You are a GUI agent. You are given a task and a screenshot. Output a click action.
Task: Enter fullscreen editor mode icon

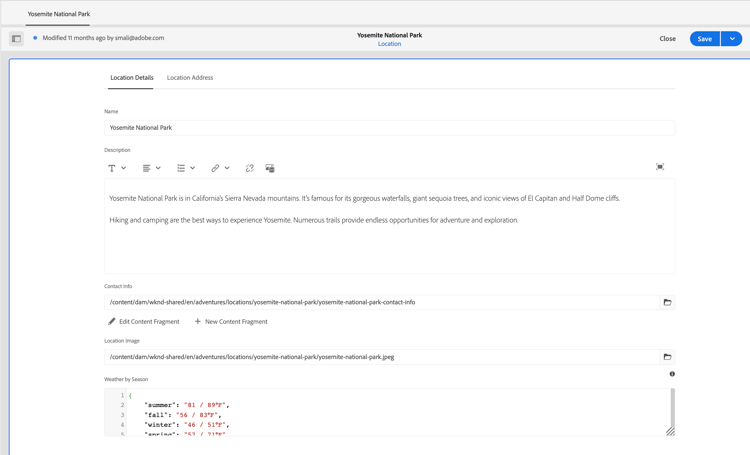[660, 166]
